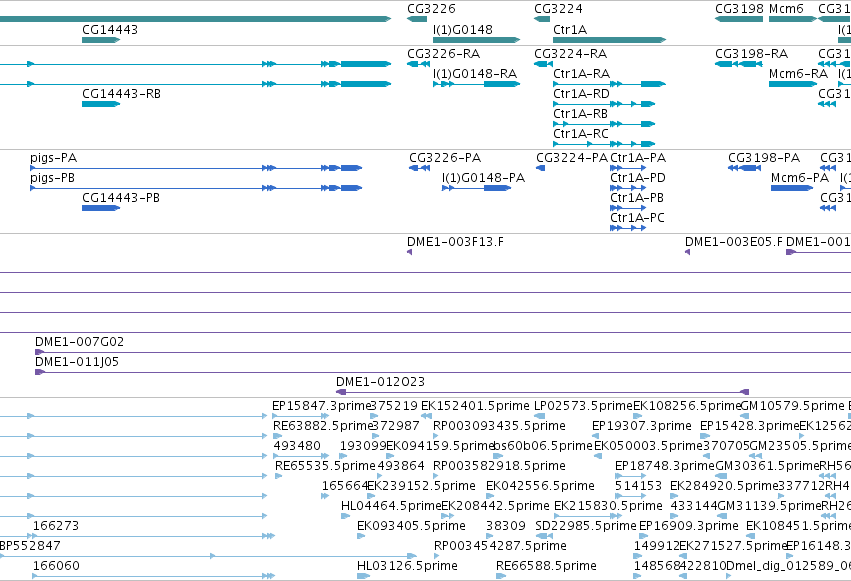The width and height of the screenshot is (851, 581).
Task: Select EST EP15847.3prime
Action: coord(321,406)
